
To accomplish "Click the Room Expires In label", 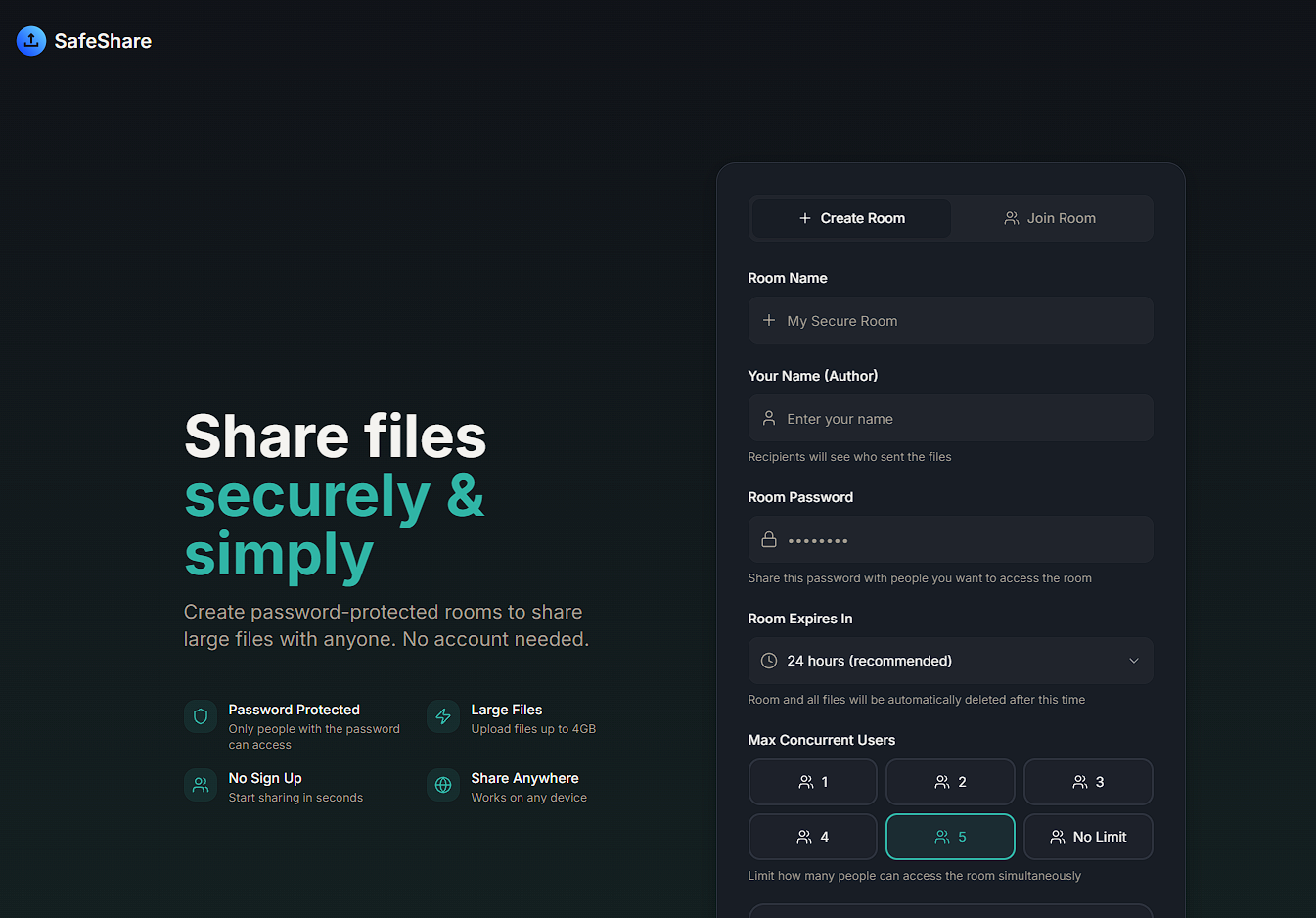I will [800, 619].
